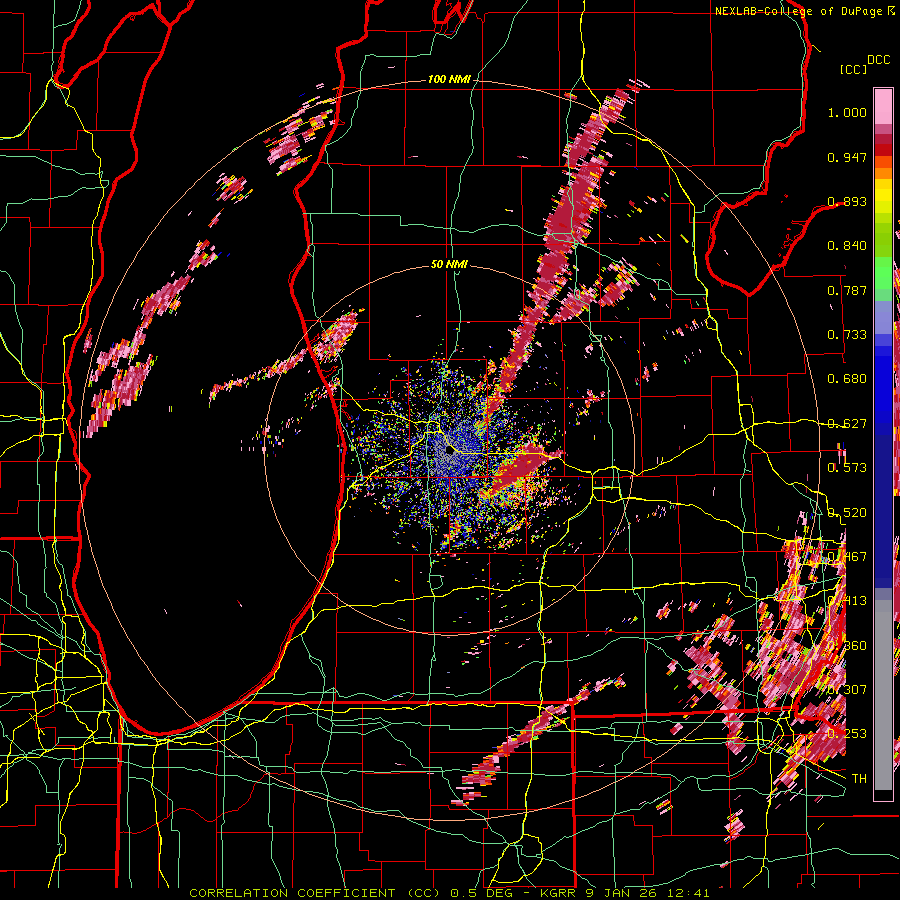Select the 0.680 color scale value
The height and width of the screenshot is (900, 900).
click(847, 379)
